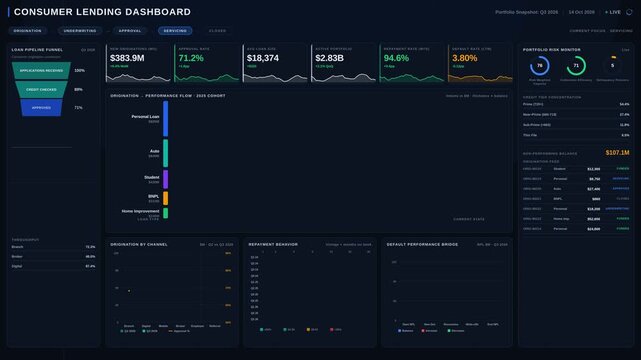Toggle the red legend in Repayment Behavior
Image resolution: width=641 pixels, height=360 pixels.
tap(336, 329)
